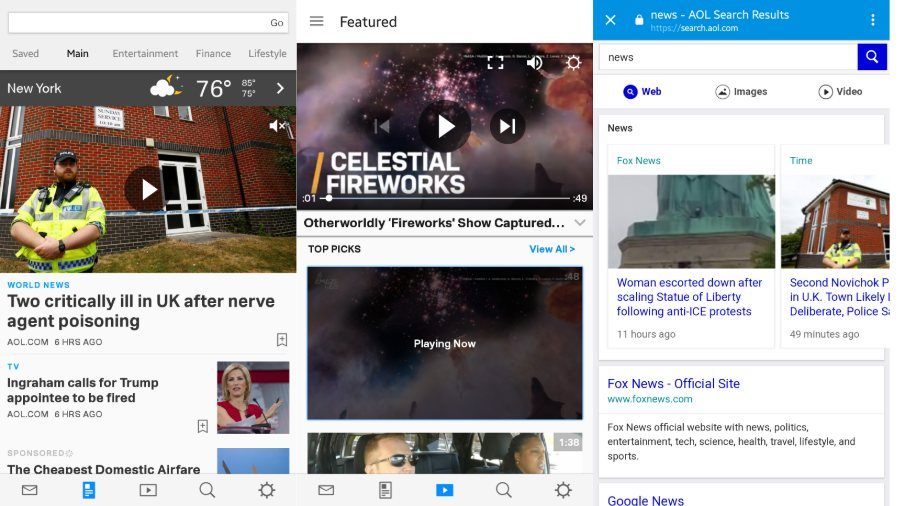The width and height of the screenshot is (900, 506).
Task: Open the Google News result link
Action: point(646,500)
